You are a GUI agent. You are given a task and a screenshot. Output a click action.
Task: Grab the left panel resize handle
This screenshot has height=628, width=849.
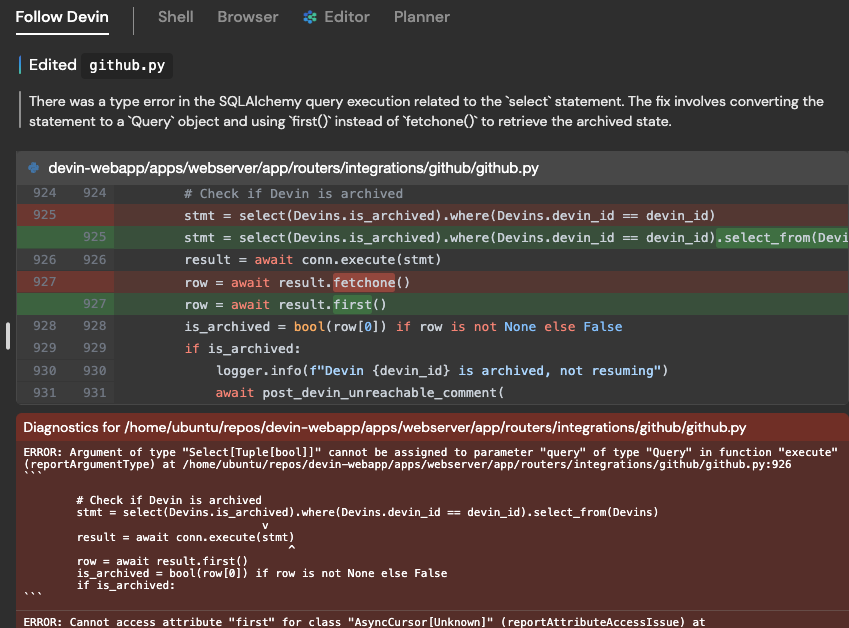pos(8,336)
